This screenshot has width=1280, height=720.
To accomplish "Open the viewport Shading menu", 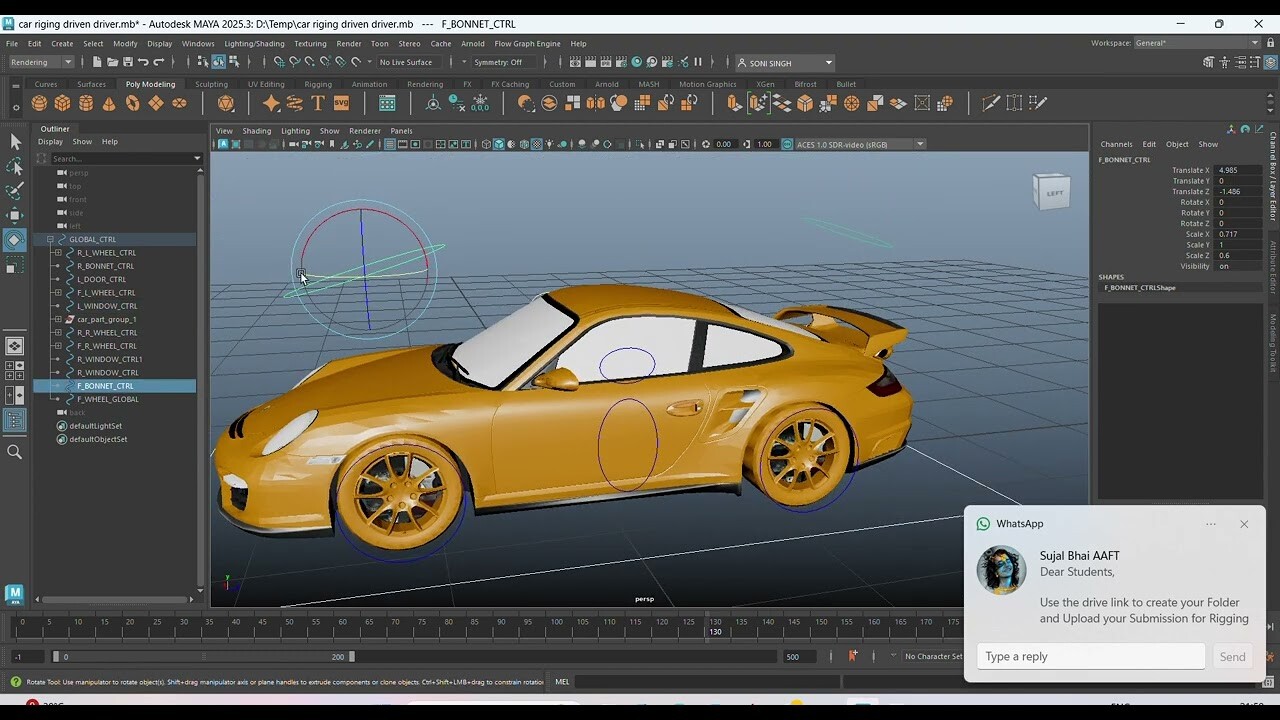I will tap(256, 131).
